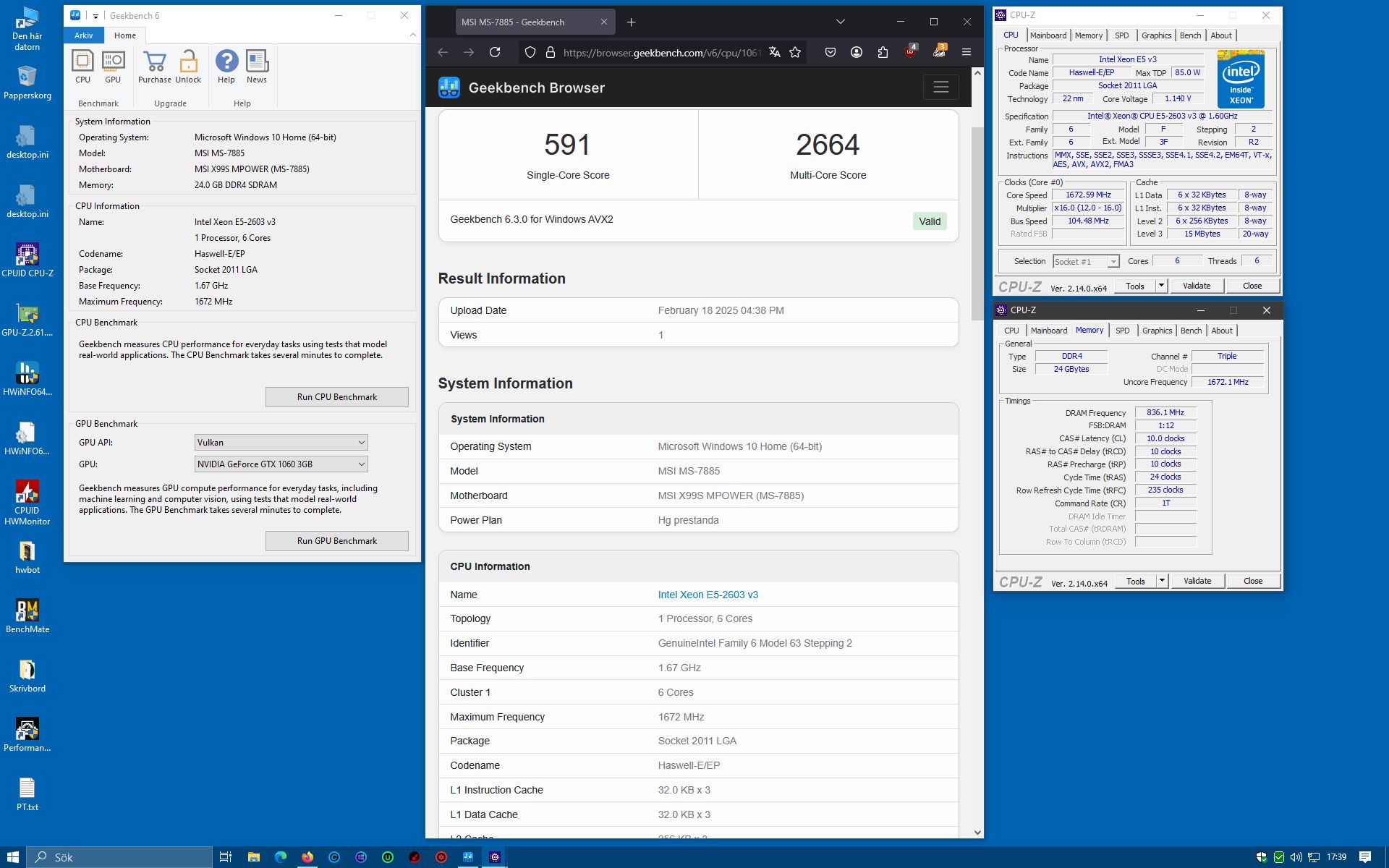The width and height of the screenshot is (1389, 868).
Task: Go back in the Firefox browser
Action: [443, 52]
